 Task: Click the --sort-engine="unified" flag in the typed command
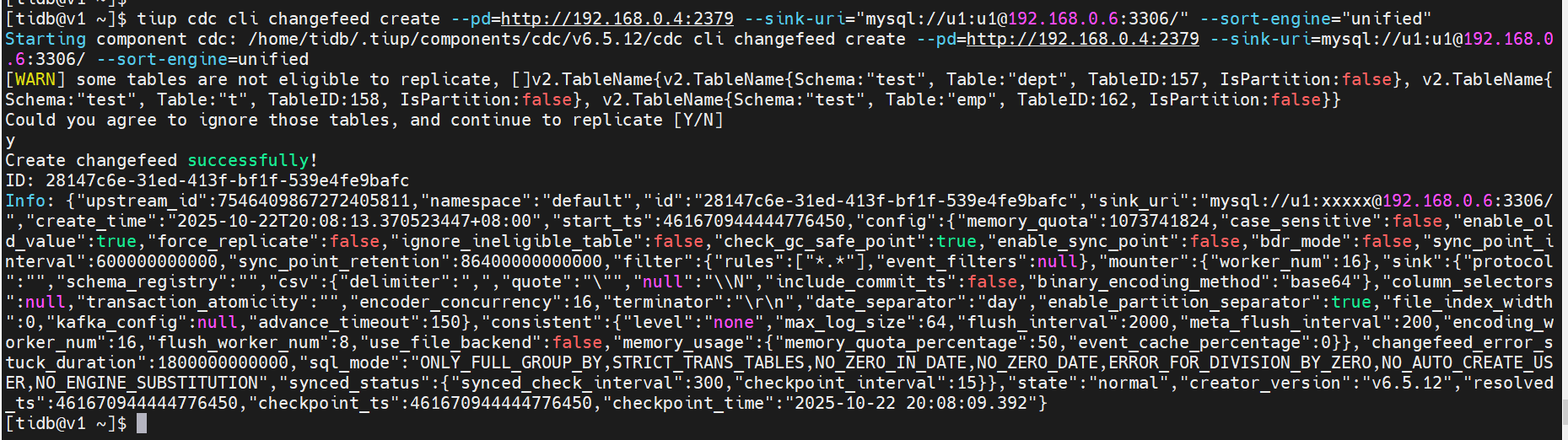coord(1316,19)
